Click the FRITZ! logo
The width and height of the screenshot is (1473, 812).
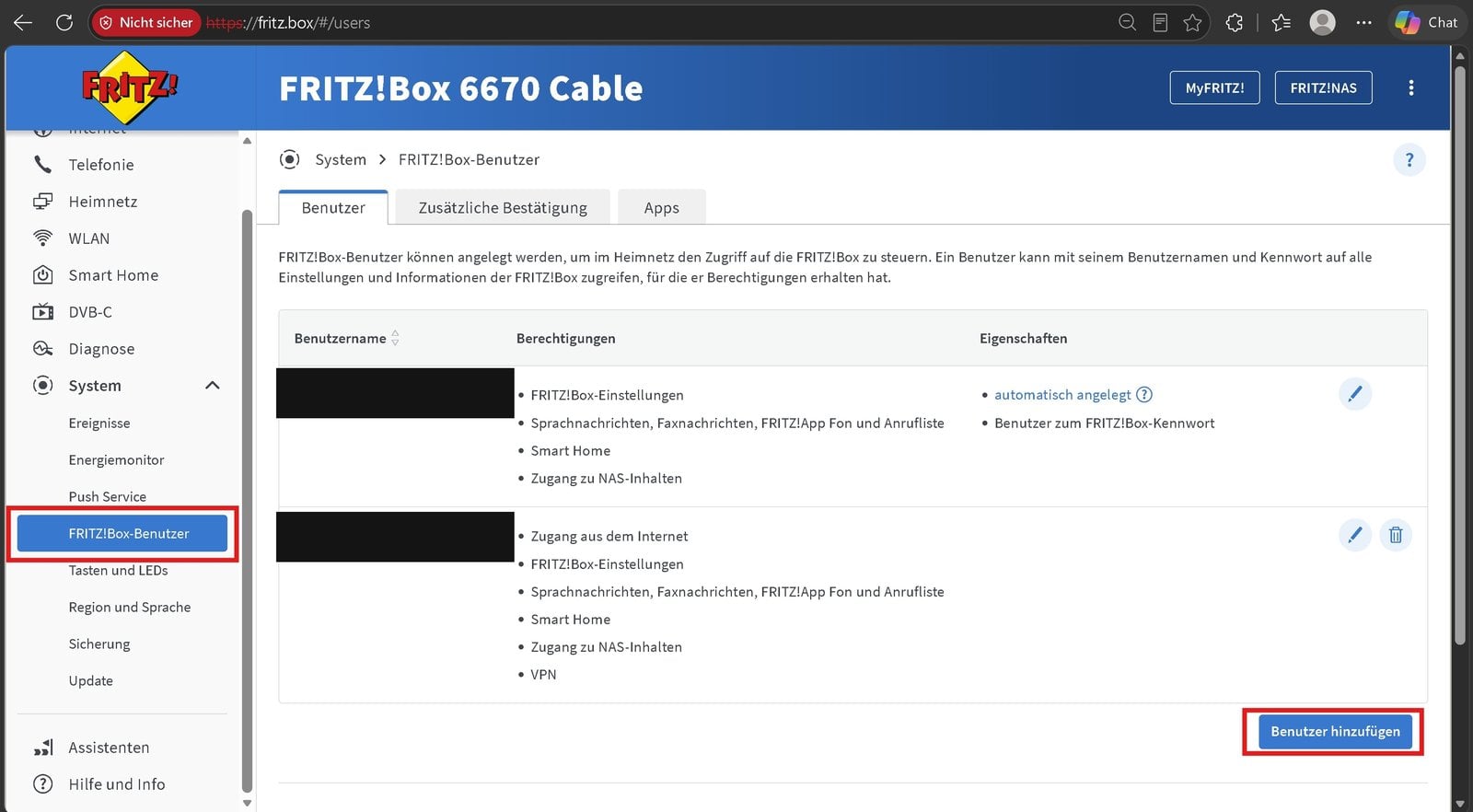pyautogui.click(x=129, y=87)
